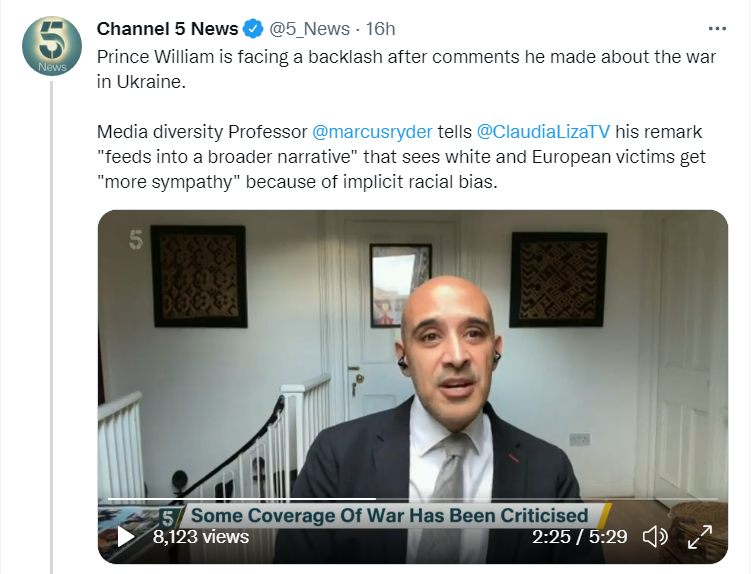The image size is (752, 574).
Task: Play the Channel 5 News video
Action: (x=126, y=537)
